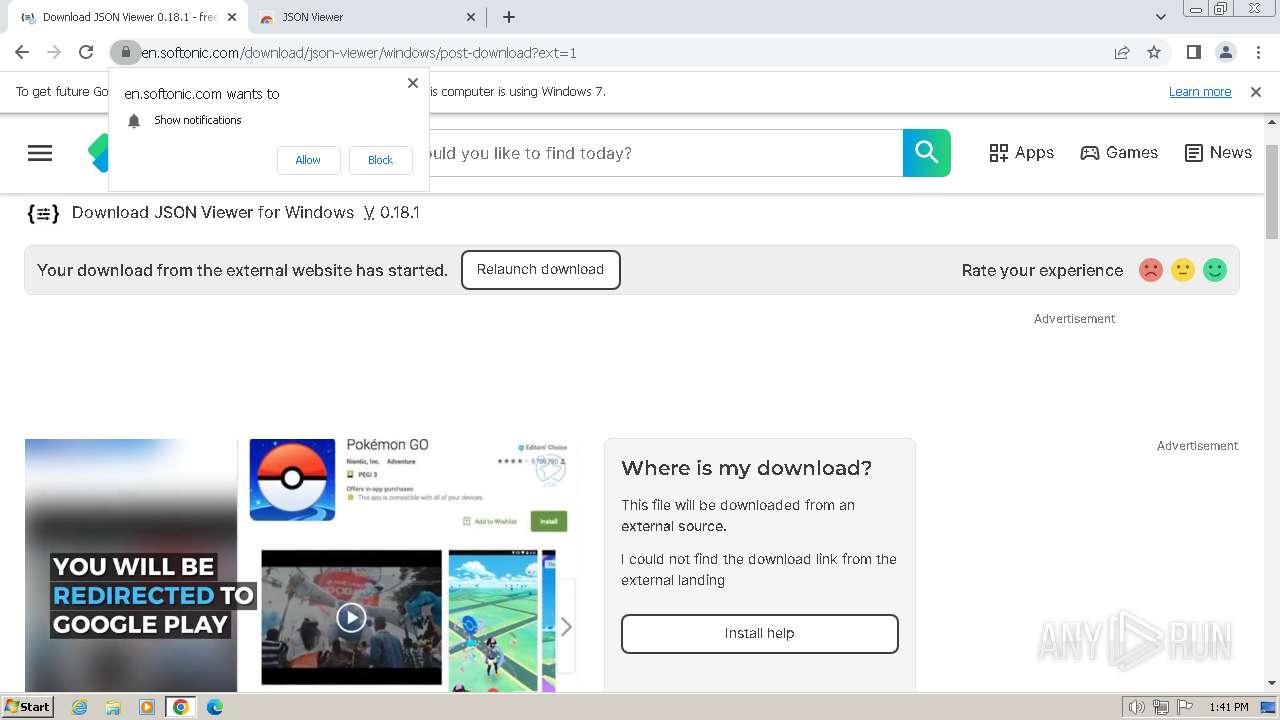Click the address bar URL
The image size is (1280, 720).
[x=359, y=53]
